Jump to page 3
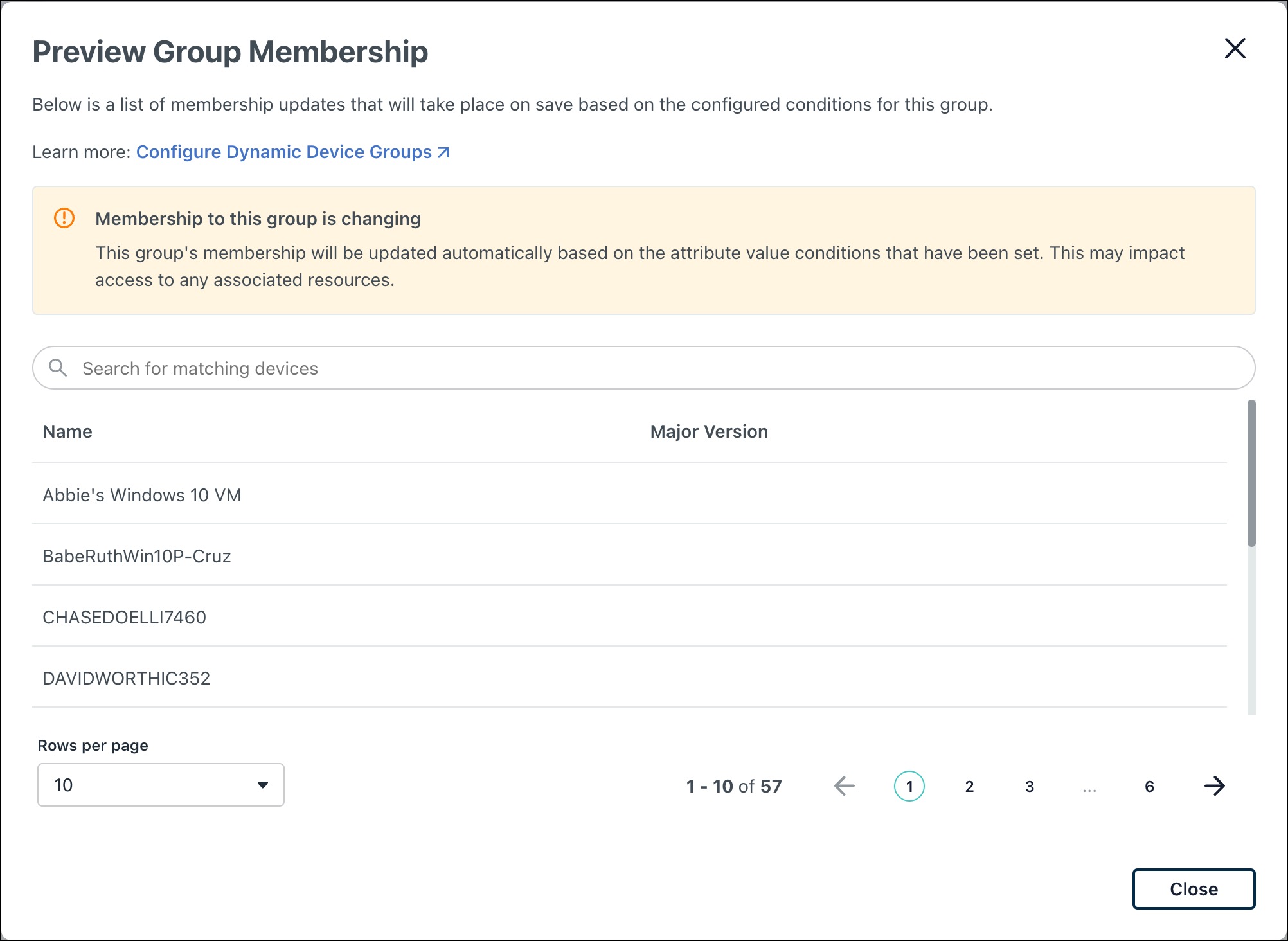The height and width of the screenshot is (941, 1288). pos(1029,786)
